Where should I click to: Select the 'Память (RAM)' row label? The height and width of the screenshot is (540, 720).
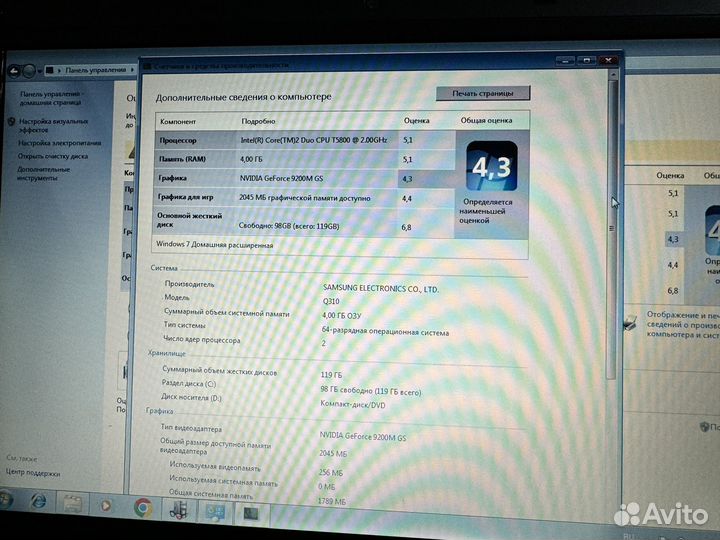coord(182,159)
